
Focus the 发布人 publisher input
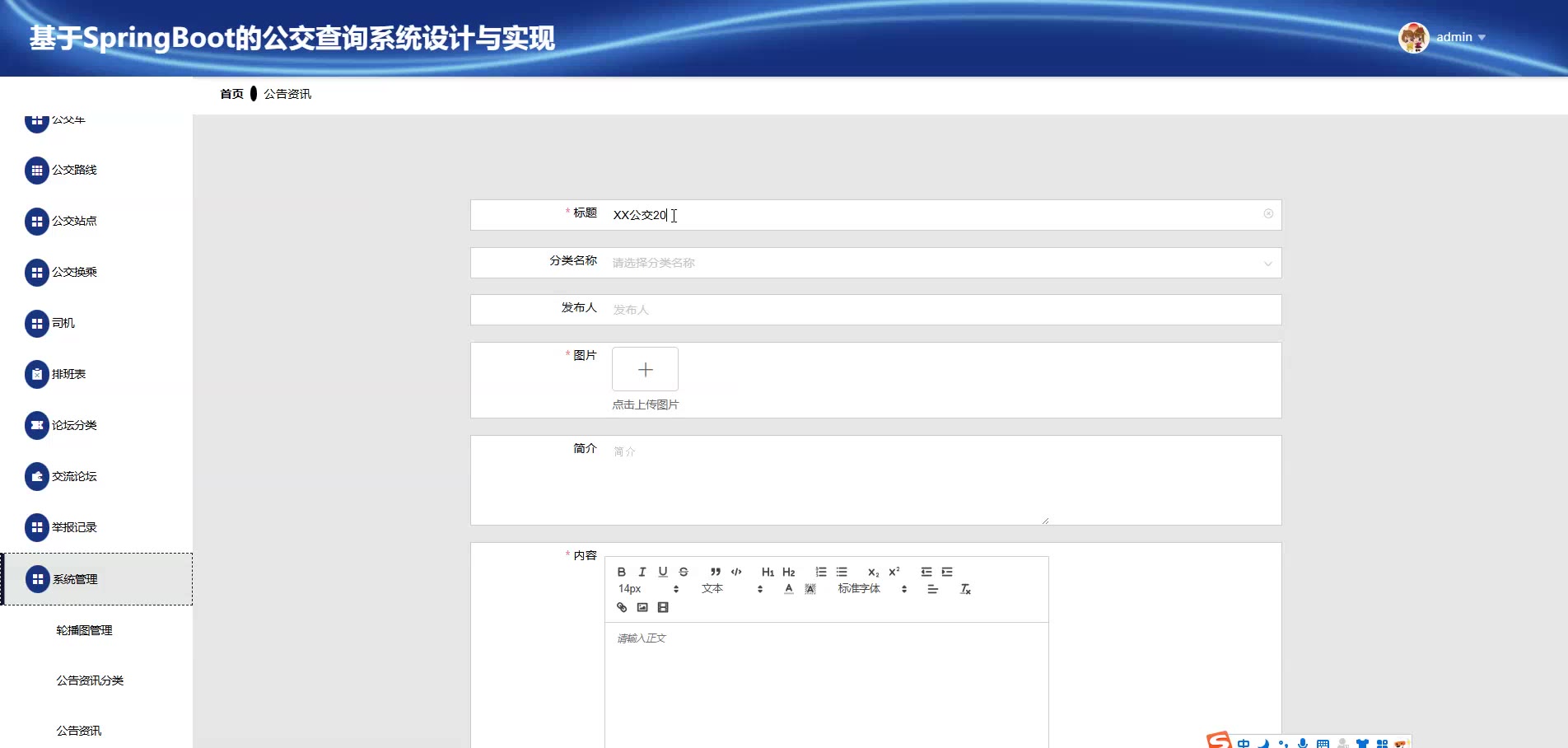pos(943,310)
